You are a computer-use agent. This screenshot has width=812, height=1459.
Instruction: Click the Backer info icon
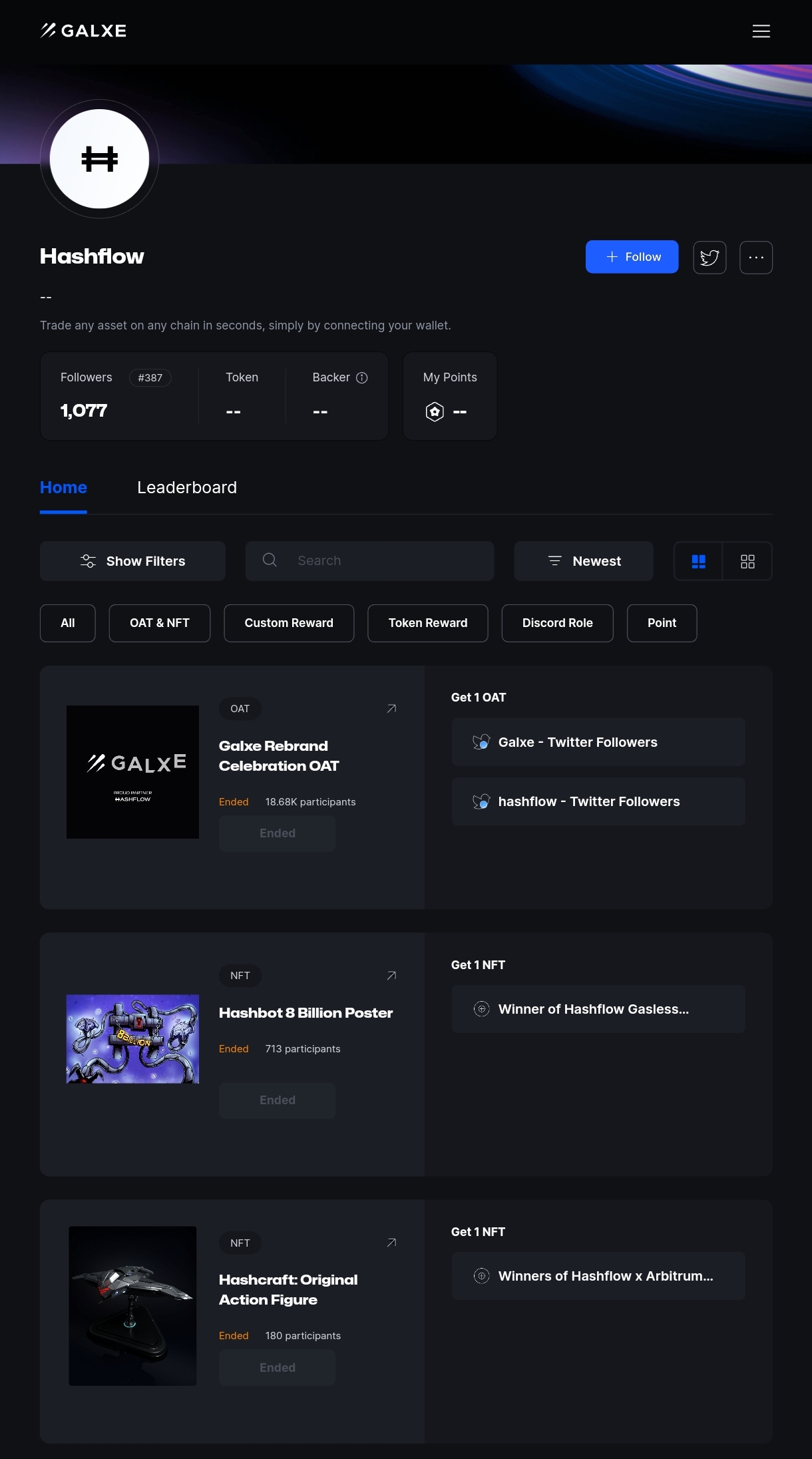pos(362,378)
